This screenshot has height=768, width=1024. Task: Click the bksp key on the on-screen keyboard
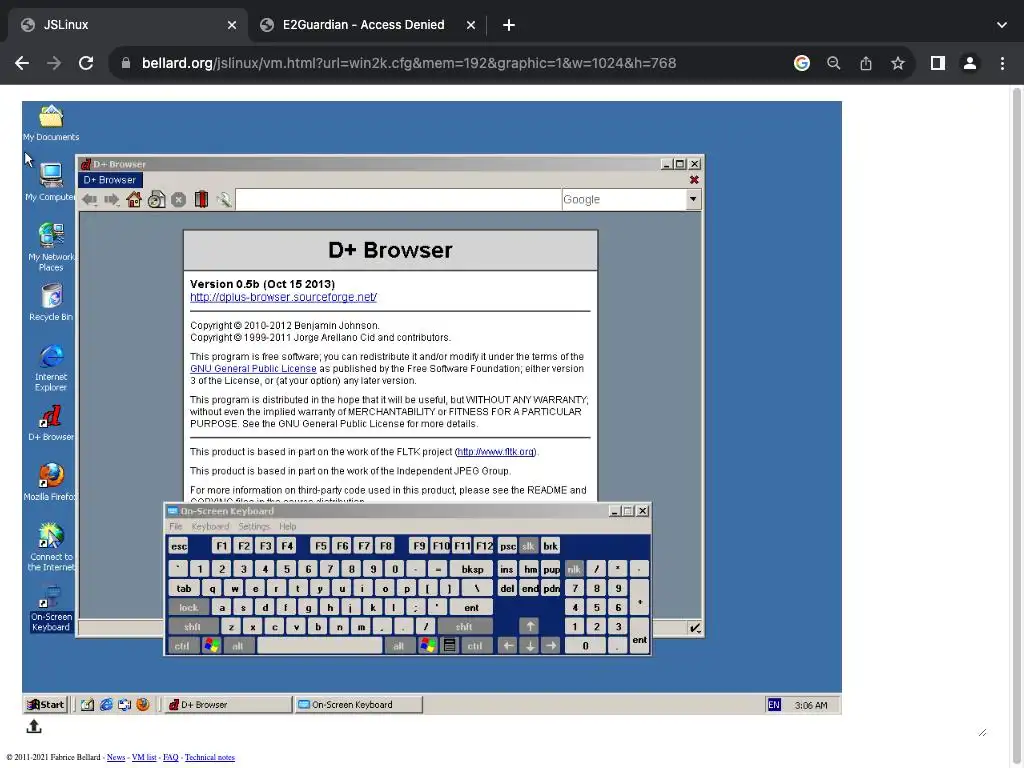[x=472, y=569]
